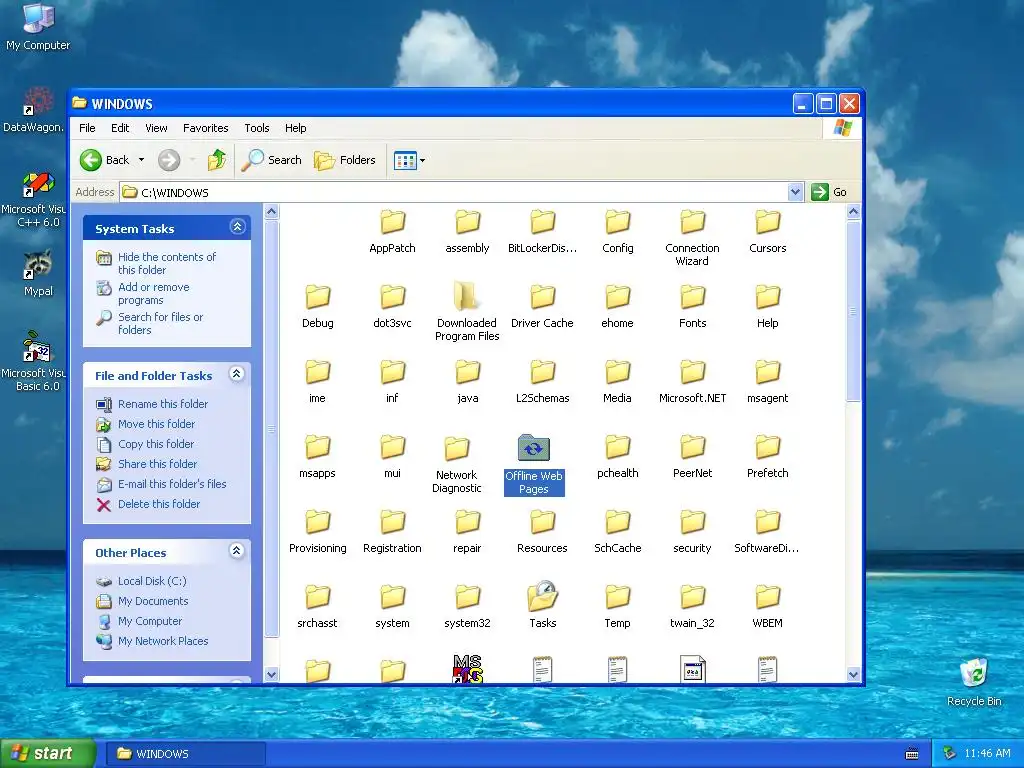Select the system32 folder
Viewport: 1024px width, 768px height.
click(x=467, y=605)
